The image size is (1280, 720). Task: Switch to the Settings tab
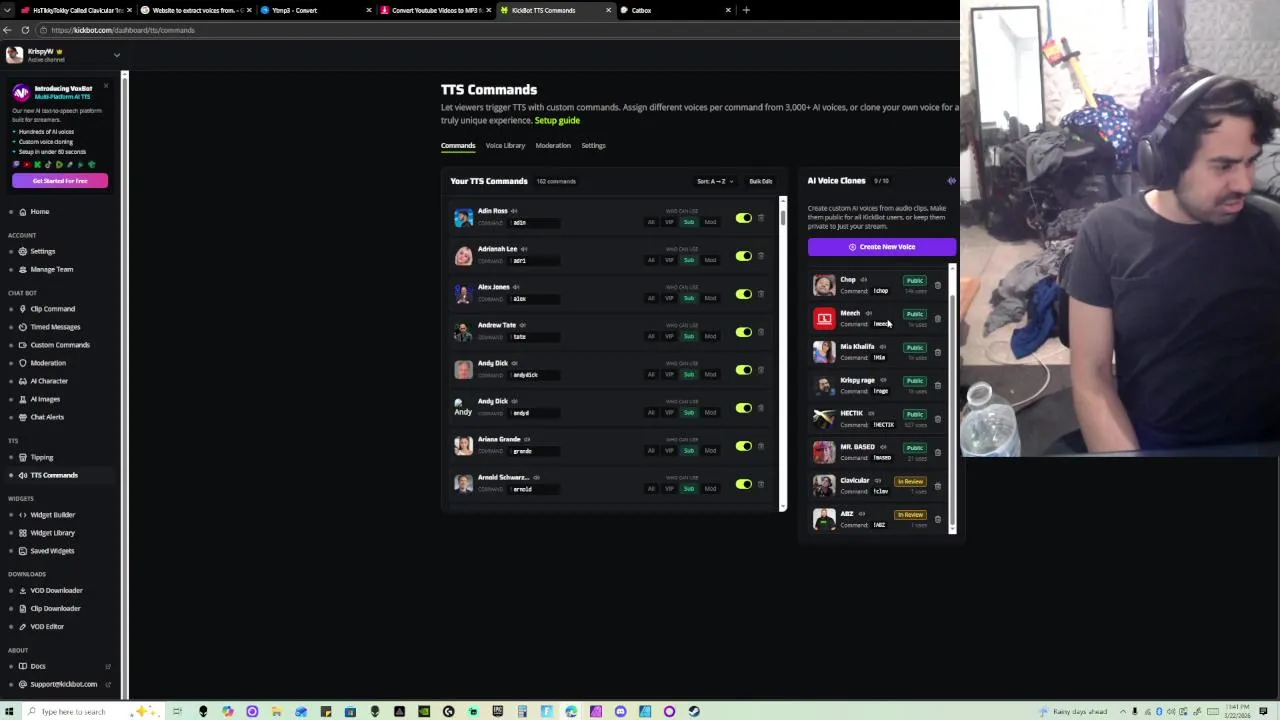click(x=593, y=145)
